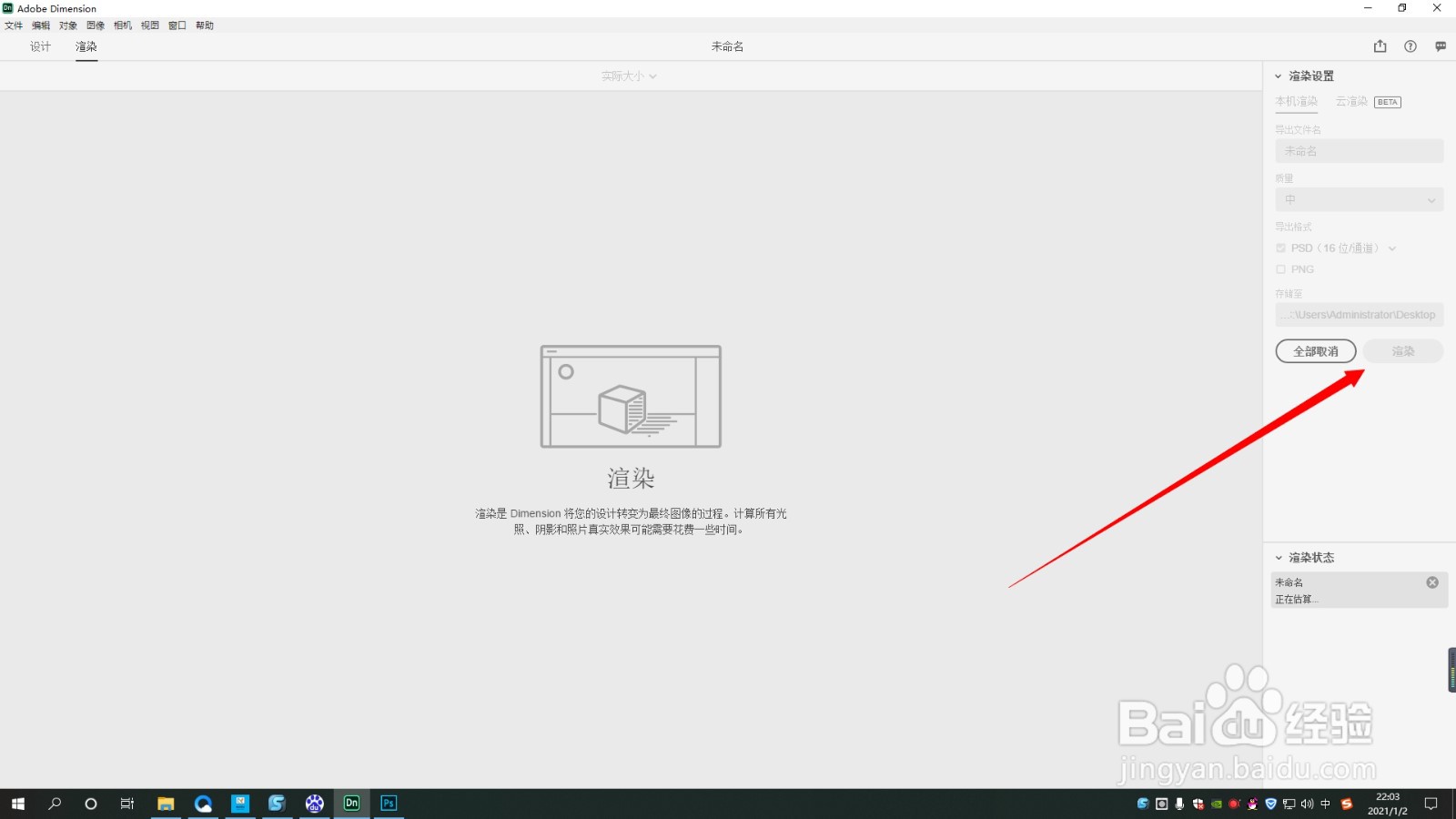Open the red screen recorder tray icon
1456x819 pixels.
1235,804
